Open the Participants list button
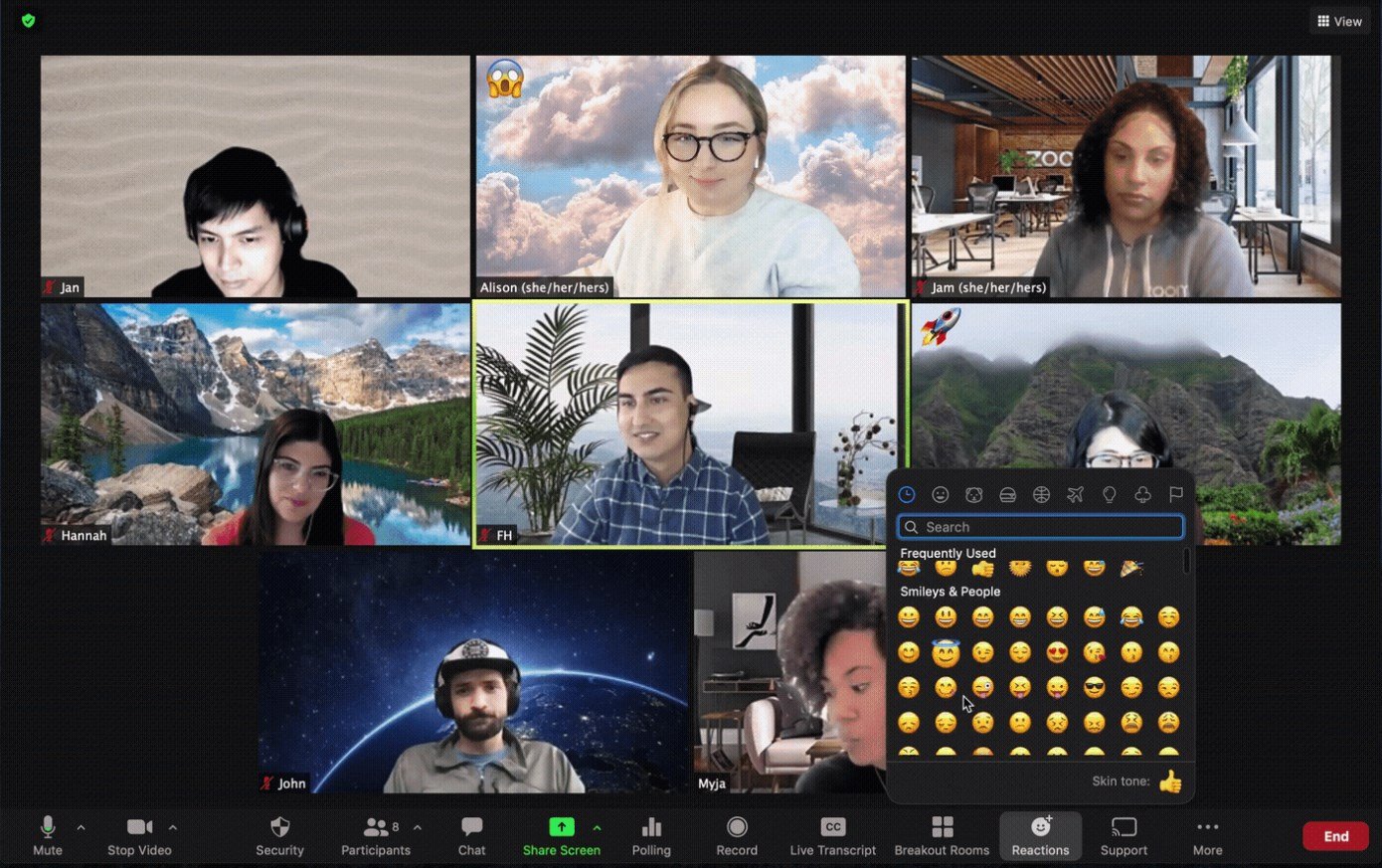1382x868 pixels. 375,836
